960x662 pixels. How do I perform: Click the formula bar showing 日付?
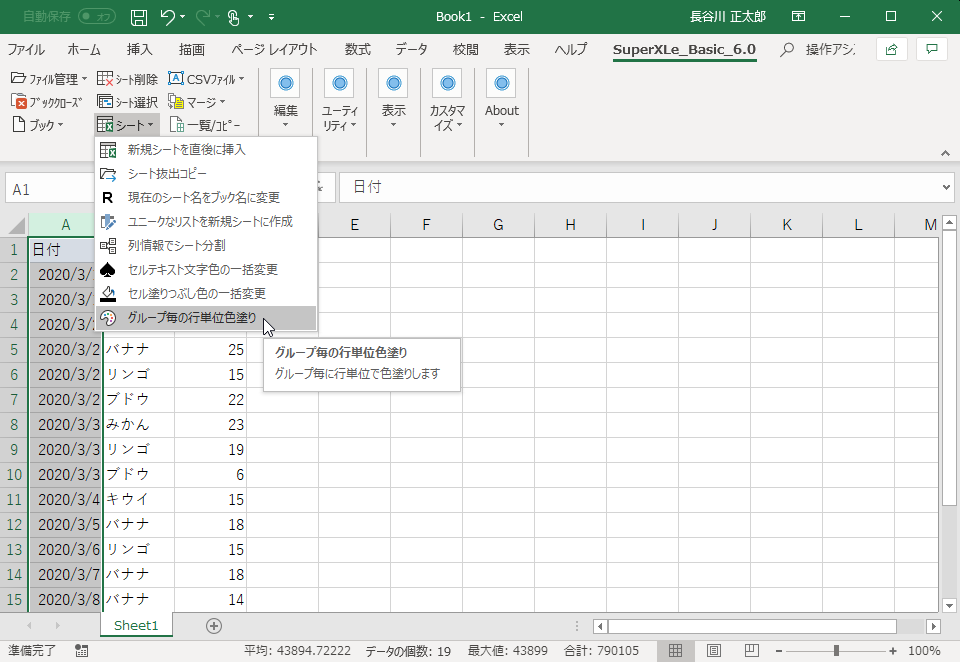(640, 187)
